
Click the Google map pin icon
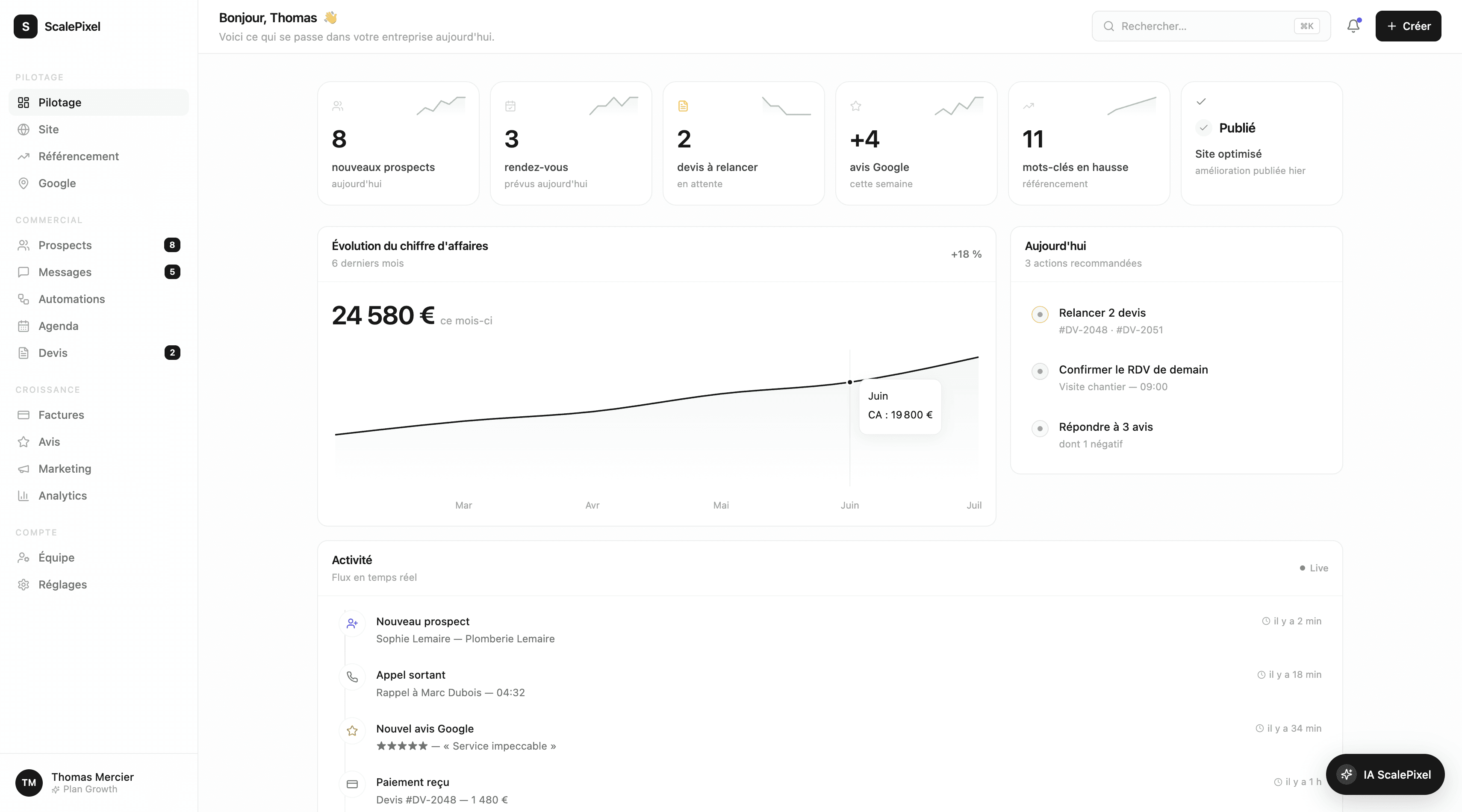click(x=23, y=183)
